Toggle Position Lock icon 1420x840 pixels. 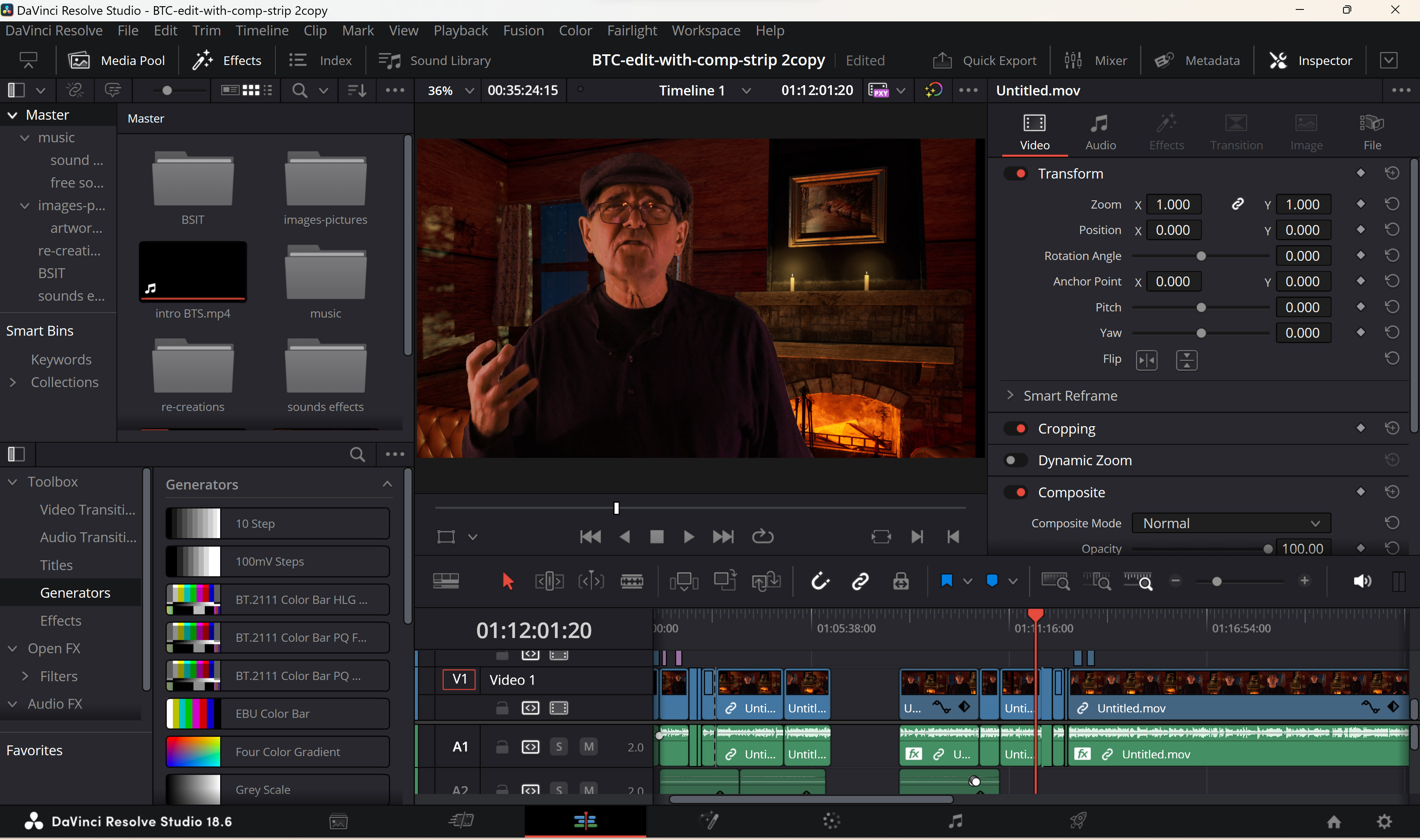[901, 581]
